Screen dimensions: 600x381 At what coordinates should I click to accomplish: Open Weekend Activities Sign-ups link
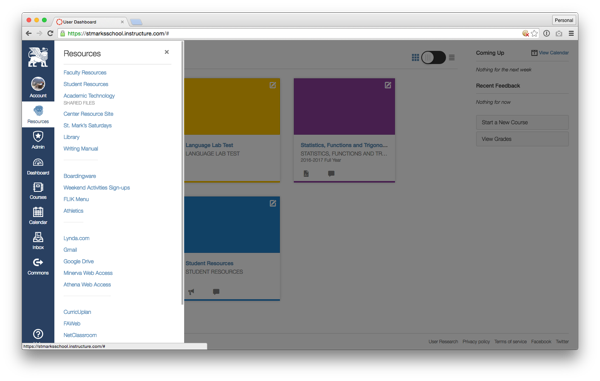96,188
